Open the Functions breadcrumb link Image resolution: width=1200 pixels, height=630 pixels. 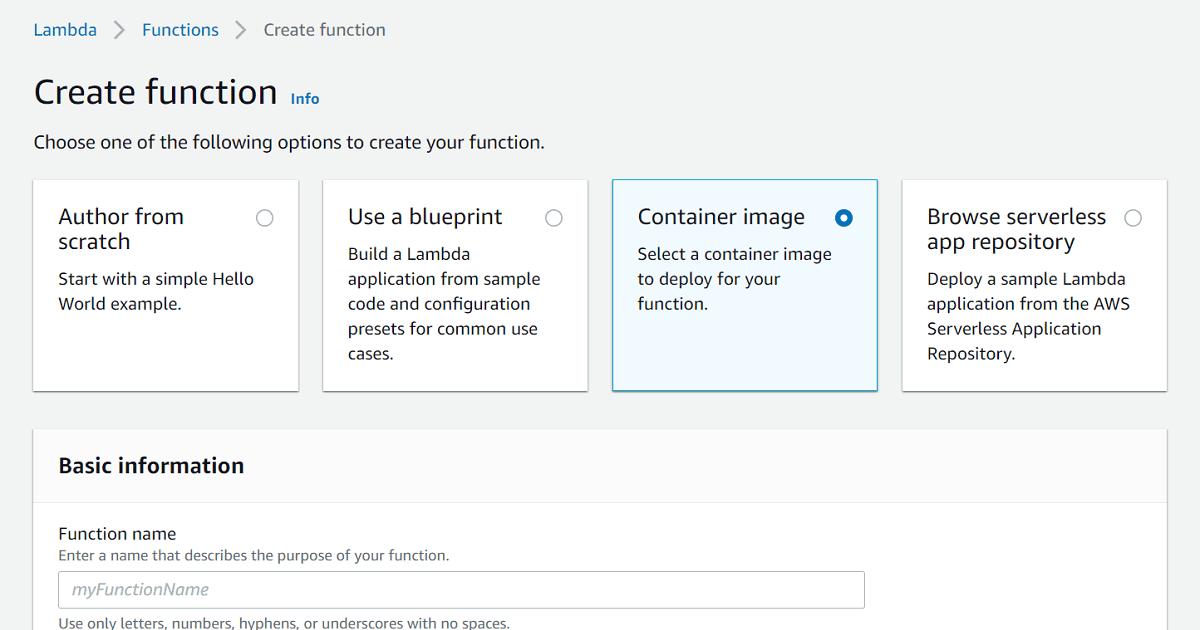click(x=180, y=30)
